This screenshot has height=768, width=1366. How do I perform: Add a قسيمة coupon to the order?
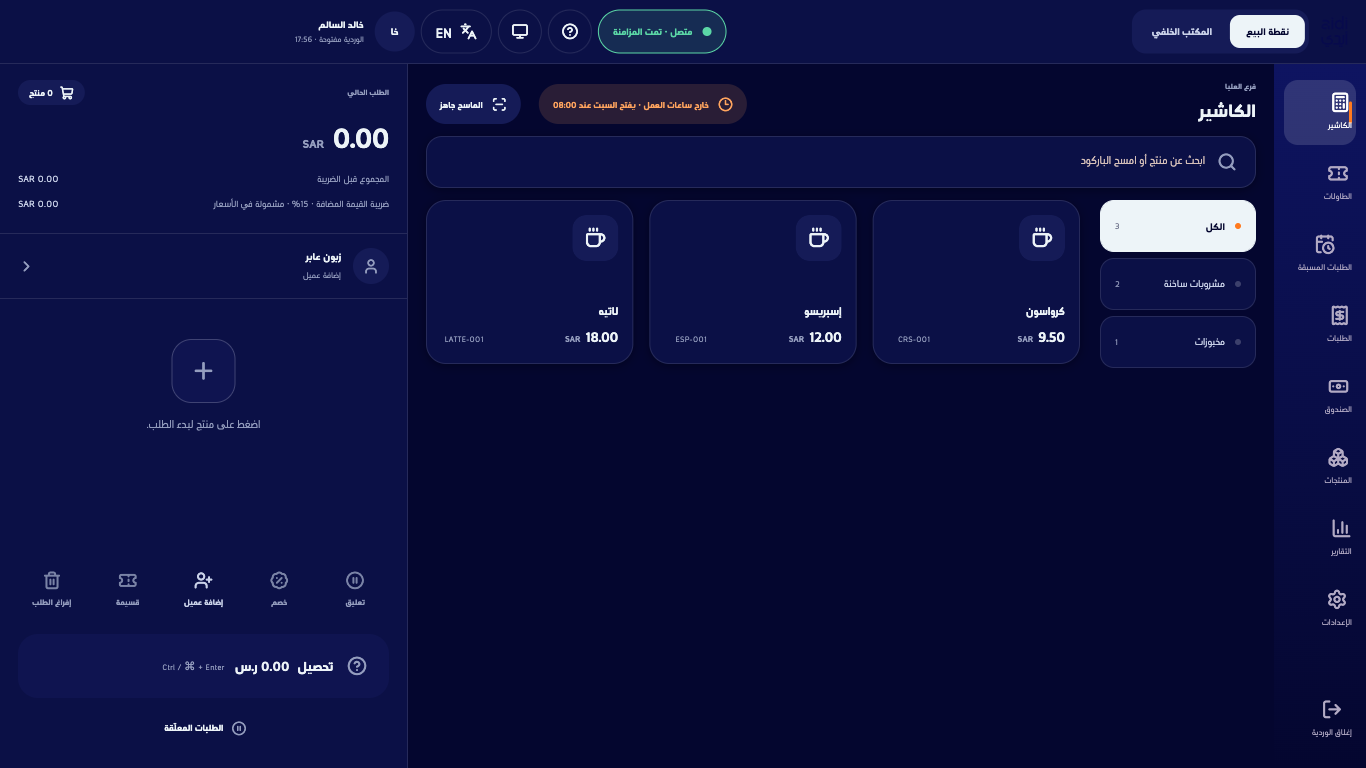tap(128, 589)
